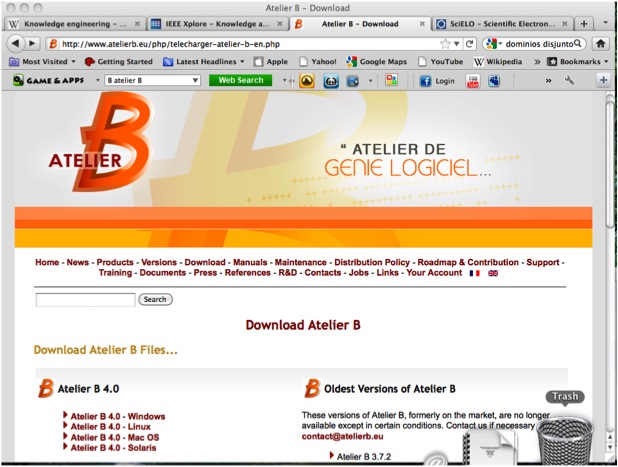This screenshot has width=618, height=467.
Task: Open the Atelier B 4.0 - Solaris download
Action: coord(113,448)
